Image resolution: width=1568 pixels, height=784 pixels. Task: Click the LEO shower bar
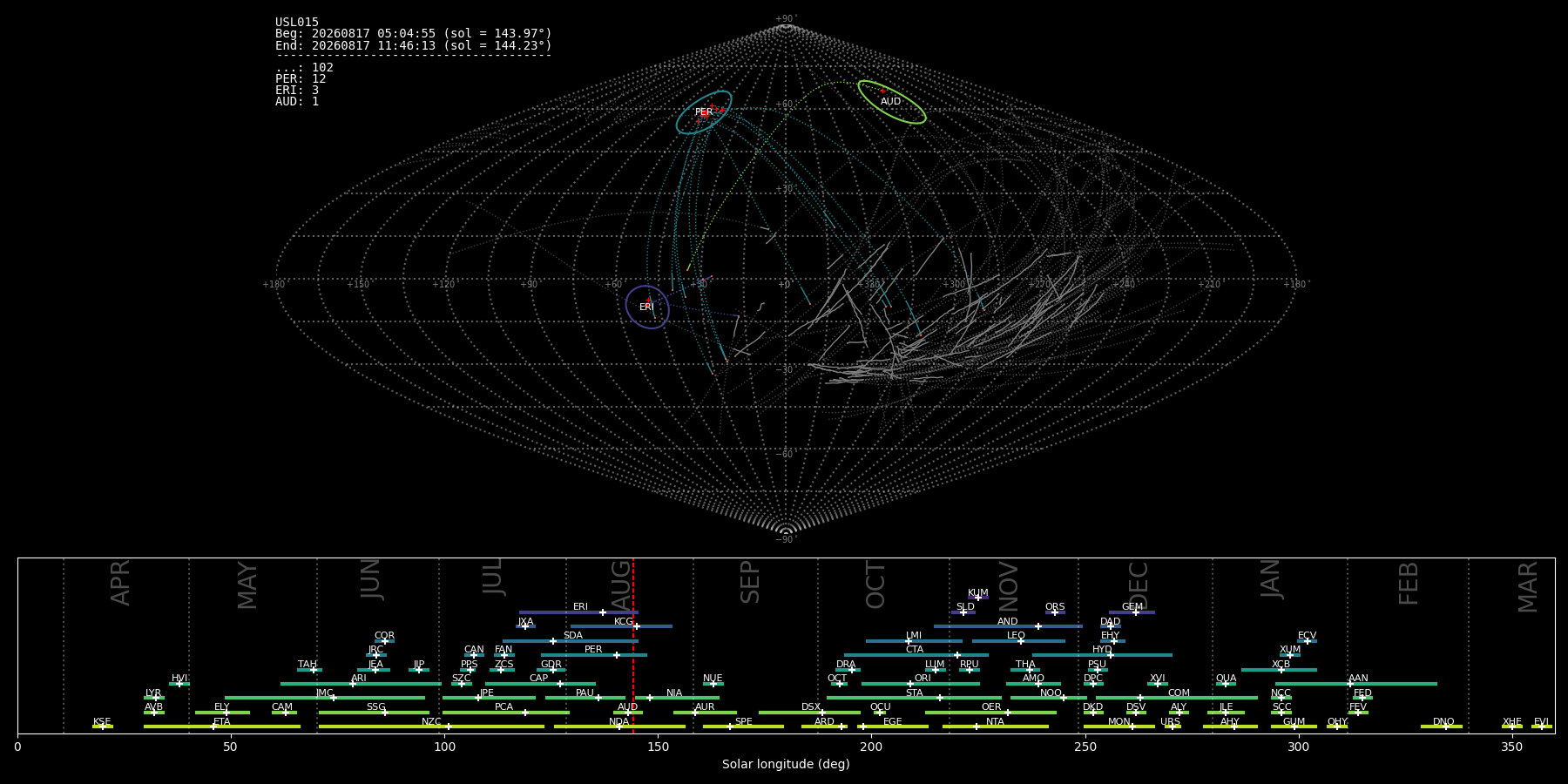[1018, 641]
